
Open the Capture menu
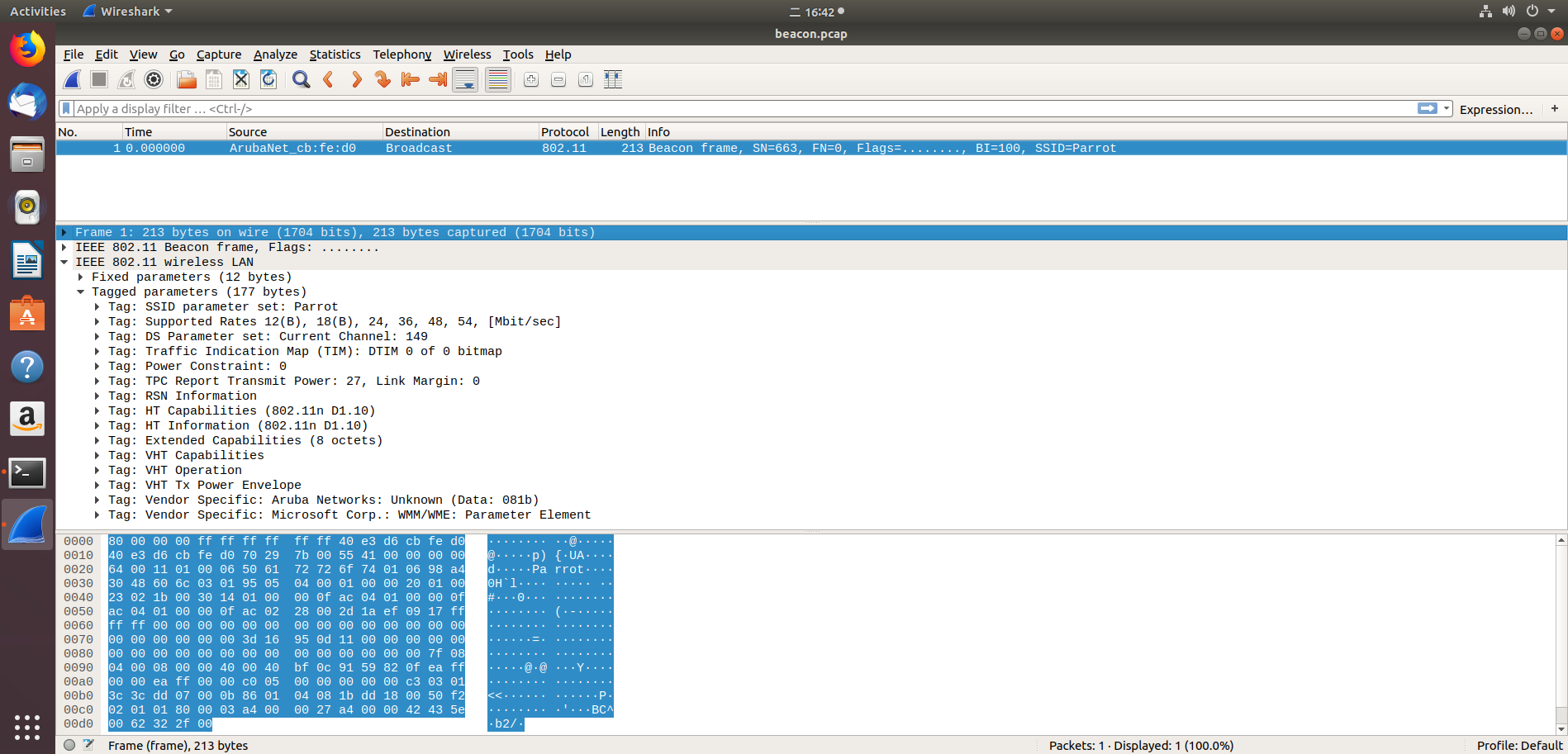[x=219, y=55]
